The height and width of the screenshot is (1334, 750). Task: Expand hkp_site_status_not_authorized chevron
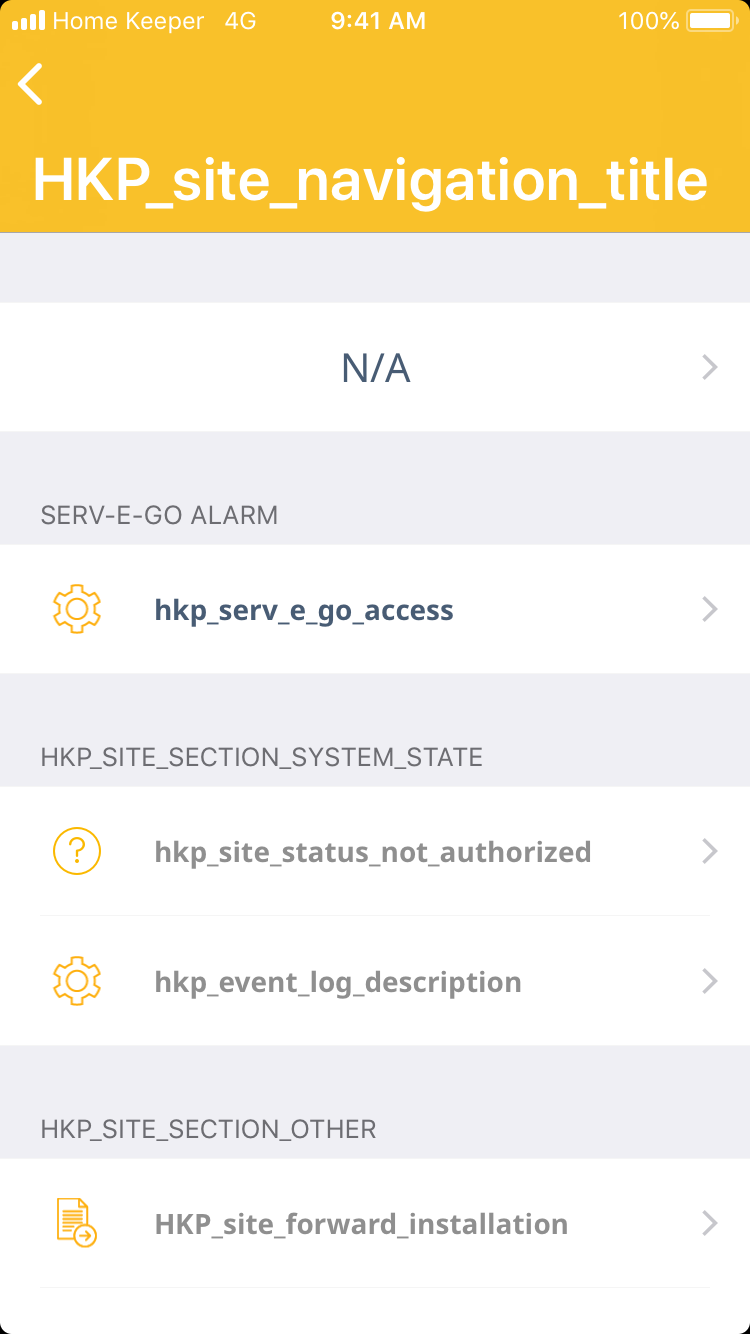pos(710,852)
